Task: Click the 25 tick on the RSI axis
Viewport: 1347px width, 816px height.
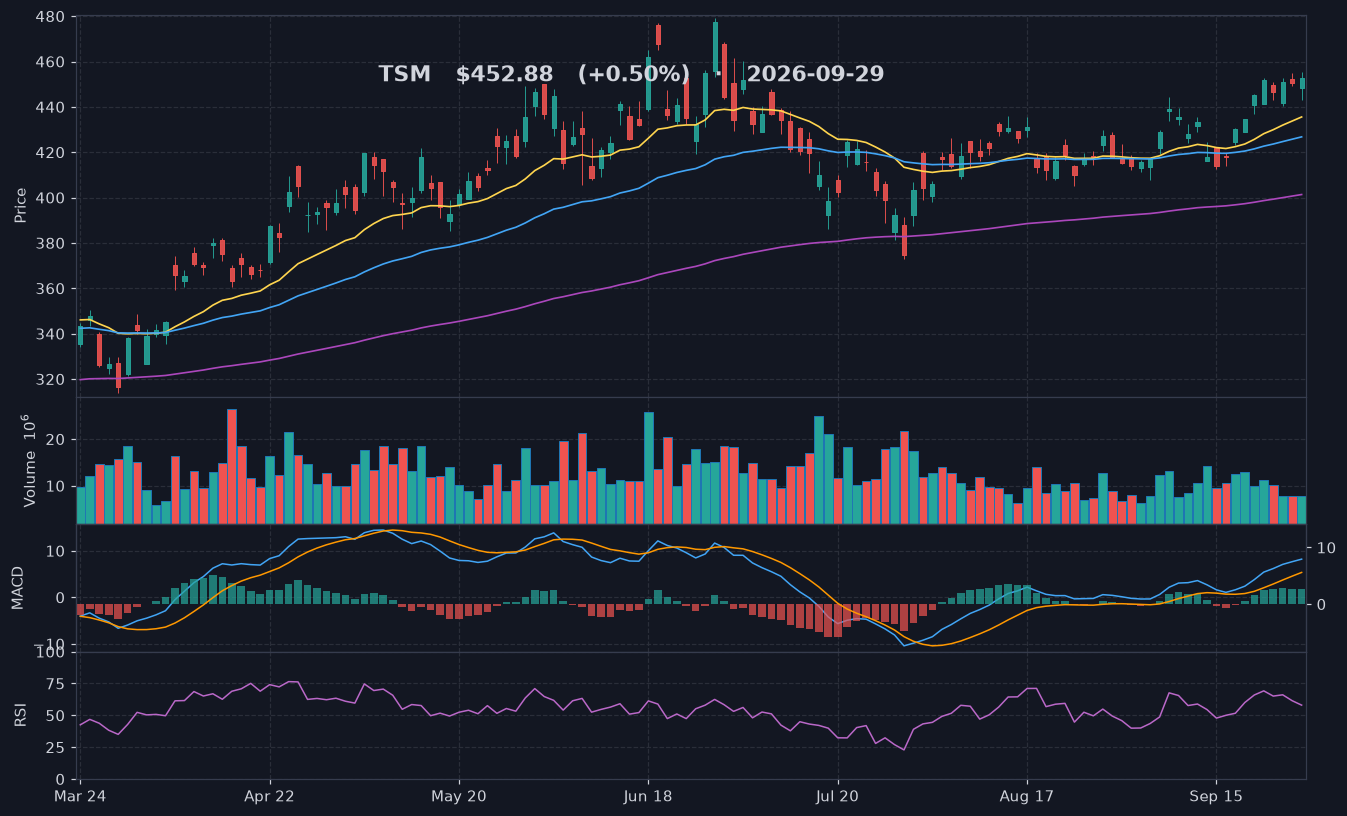Action: [x=56, y=748]
